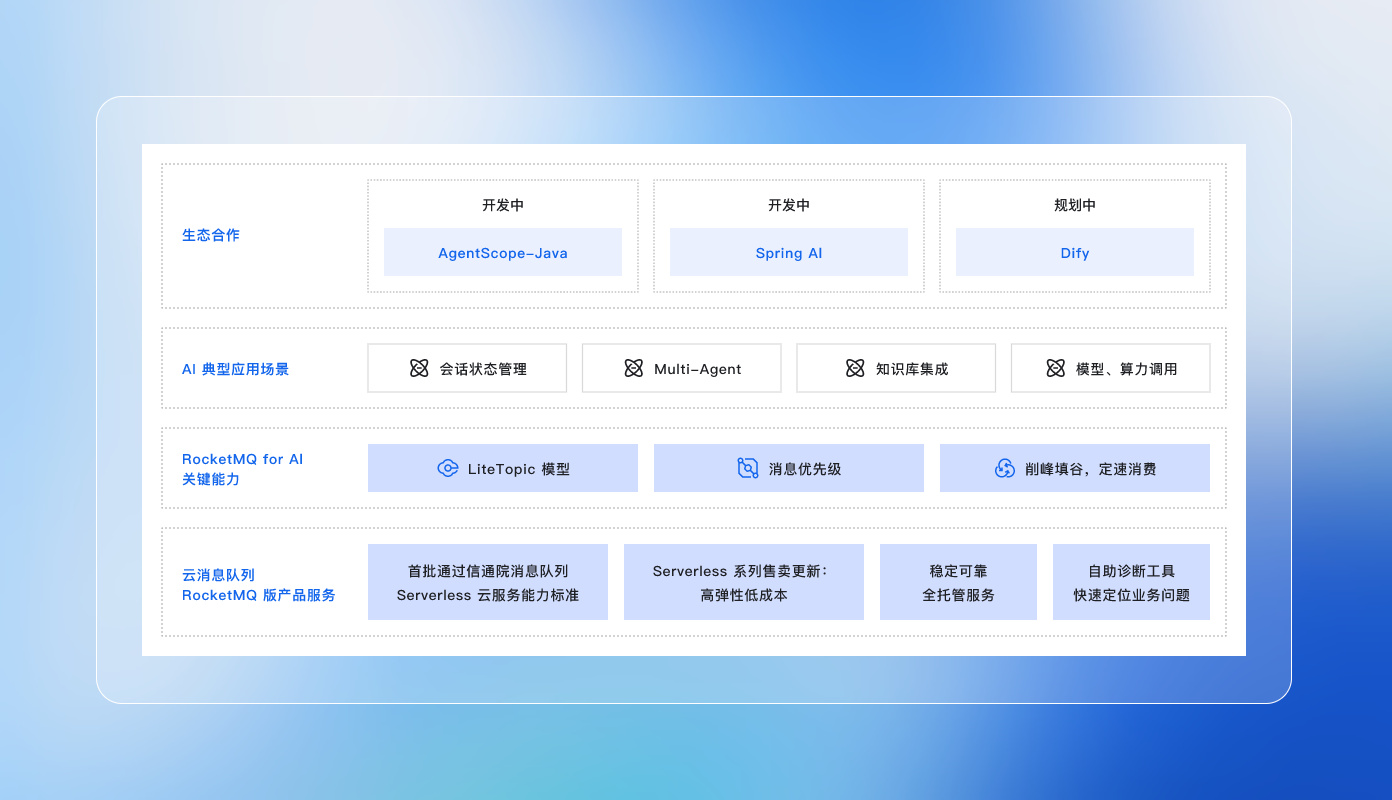The height and width of the screenshot is (800, 1392).
Task: Click the LiteTopic 模型 text
Action: pos(519,469)
